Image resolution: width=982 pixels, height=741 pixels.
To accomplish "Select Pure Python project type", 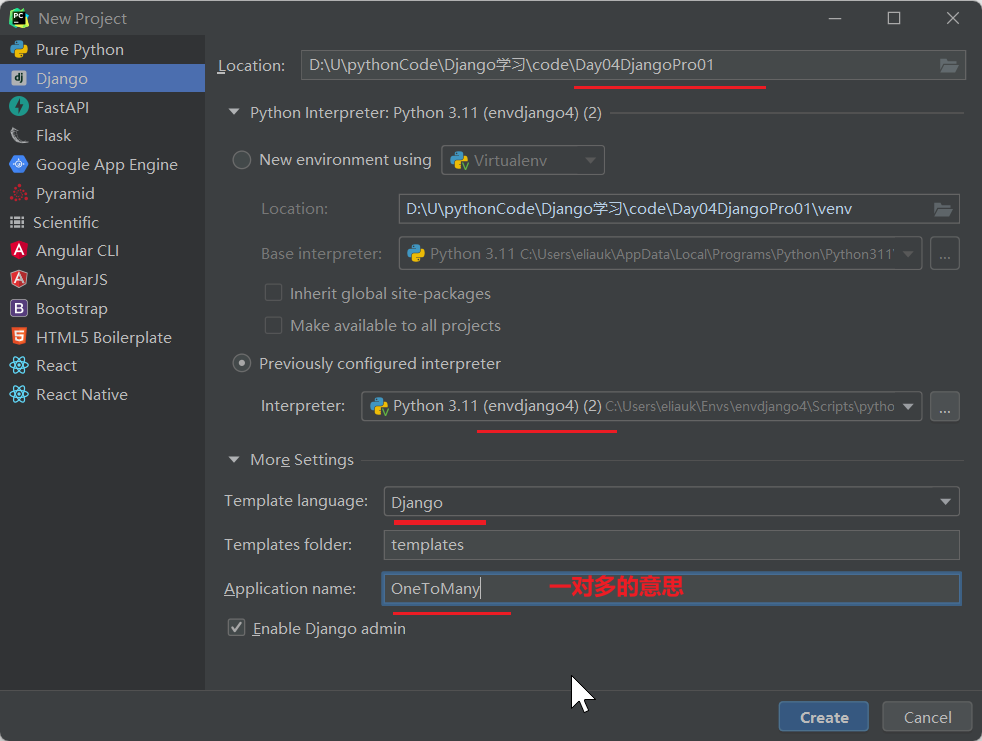I will click(102, 49).
